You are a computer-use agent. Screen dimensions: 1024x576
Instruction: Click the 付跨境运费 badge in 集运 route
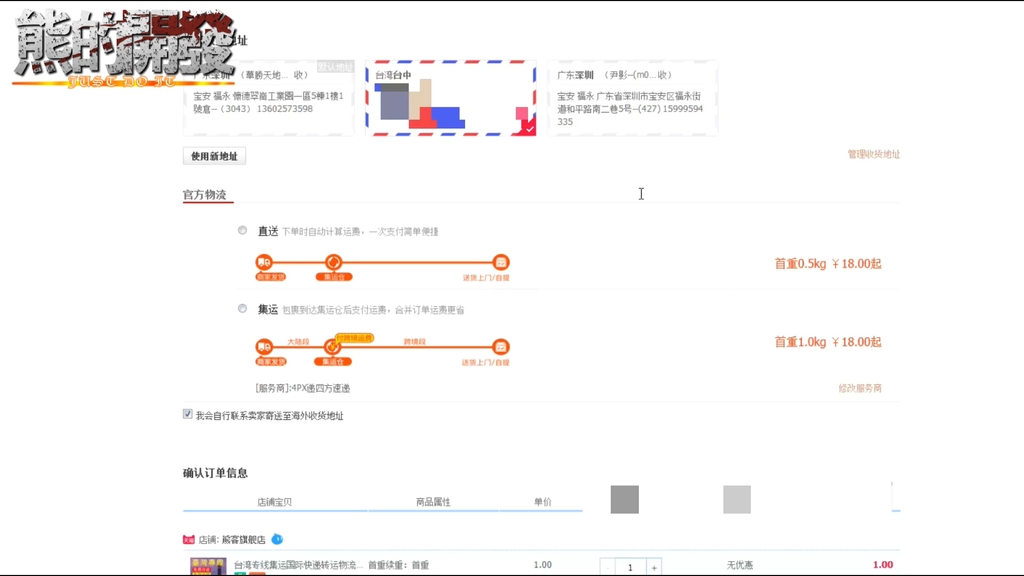pyautogui.click(x=354, y=338)
